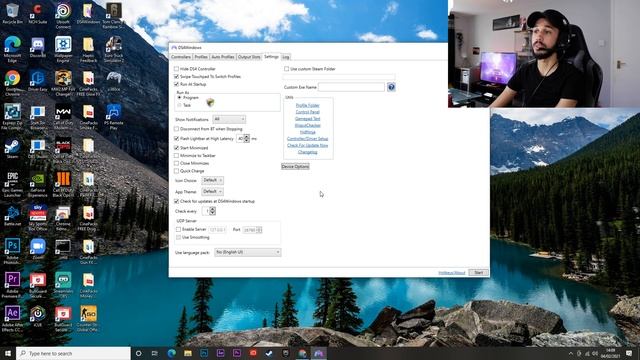Open Show Notifications dropdown
The image size is (640, 360).
pyautogui.click(x=229, y=119)
